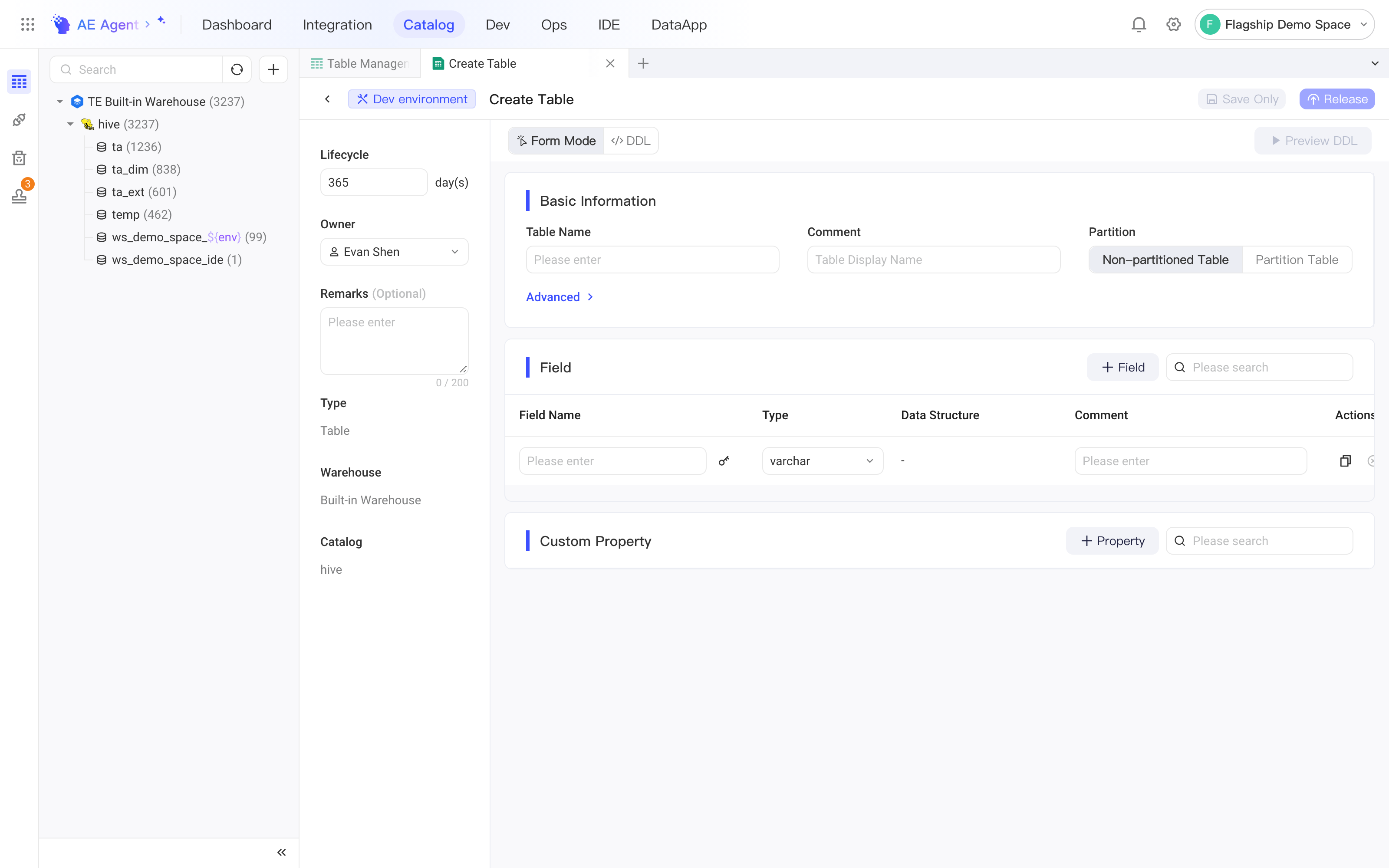1389x868 pixels.
Task: Select Partition Table option
Action: pyautogui.click(x=1297, y=260)
